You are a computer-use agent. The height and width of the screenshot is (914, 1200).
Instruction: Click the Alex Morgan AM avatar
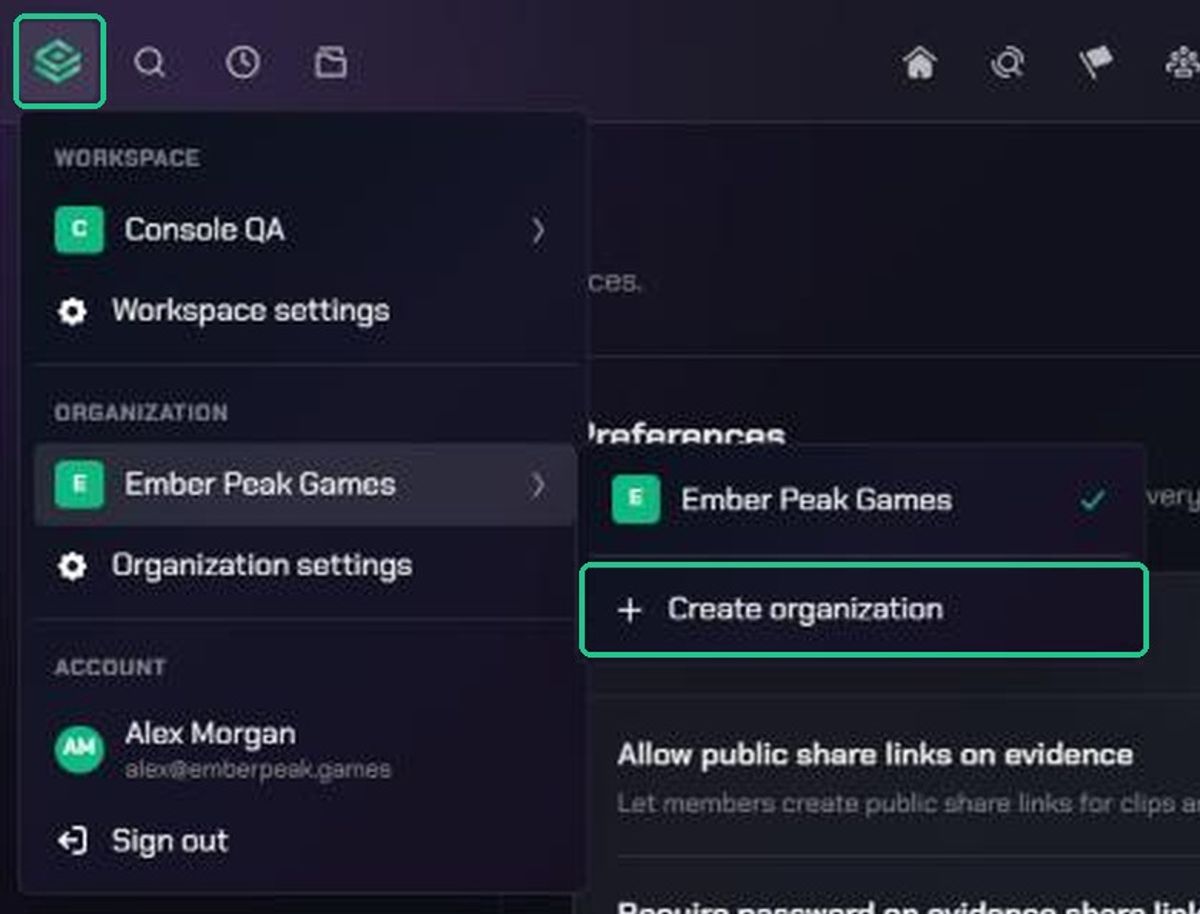(79, 749)
